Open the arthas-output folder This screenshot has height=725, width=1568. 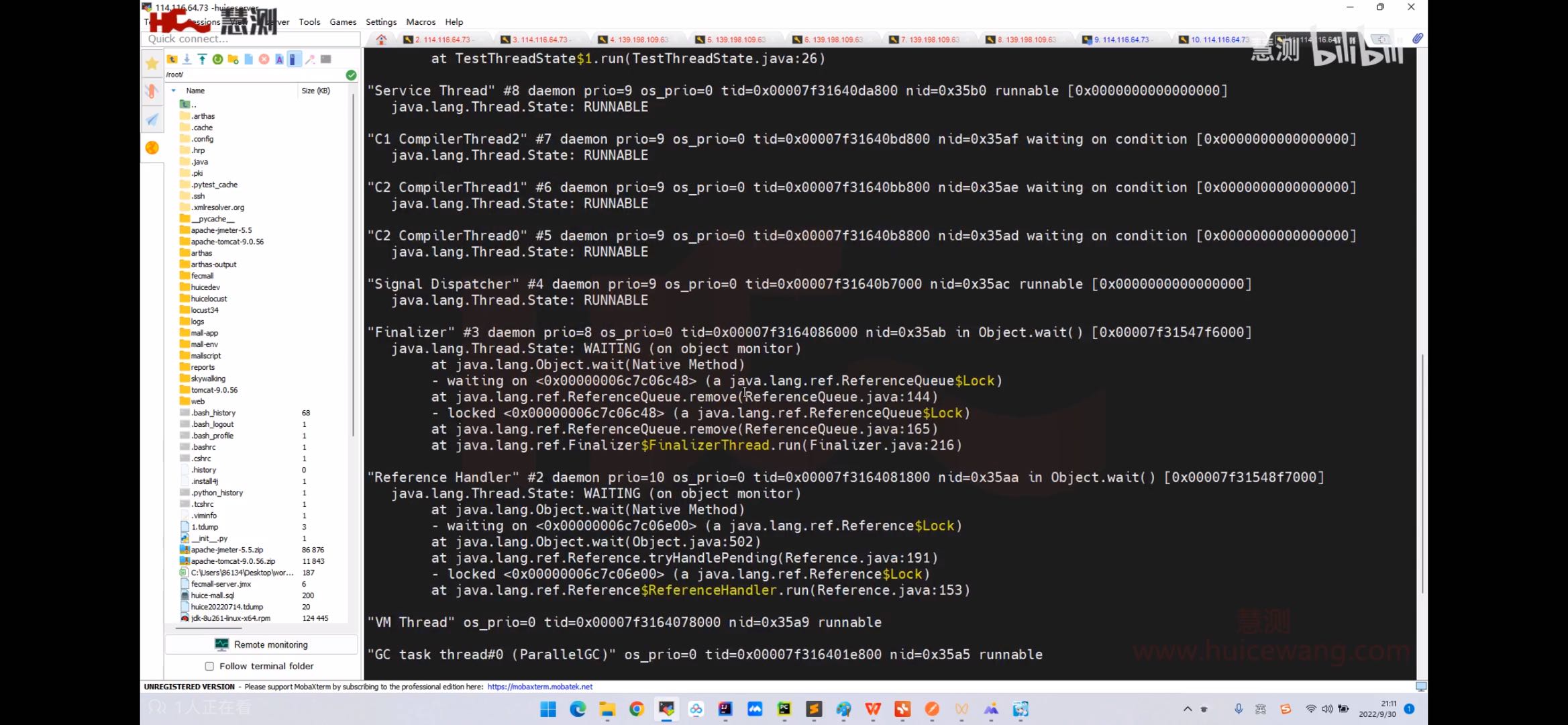[213, 264]
